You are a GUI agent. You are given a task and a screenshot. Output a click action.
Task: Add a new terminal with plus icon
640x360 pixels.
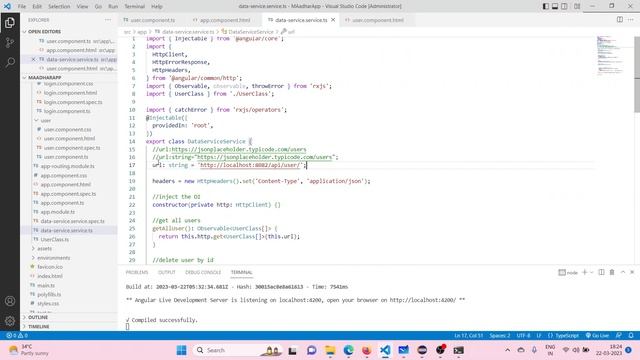pos(584,272)
